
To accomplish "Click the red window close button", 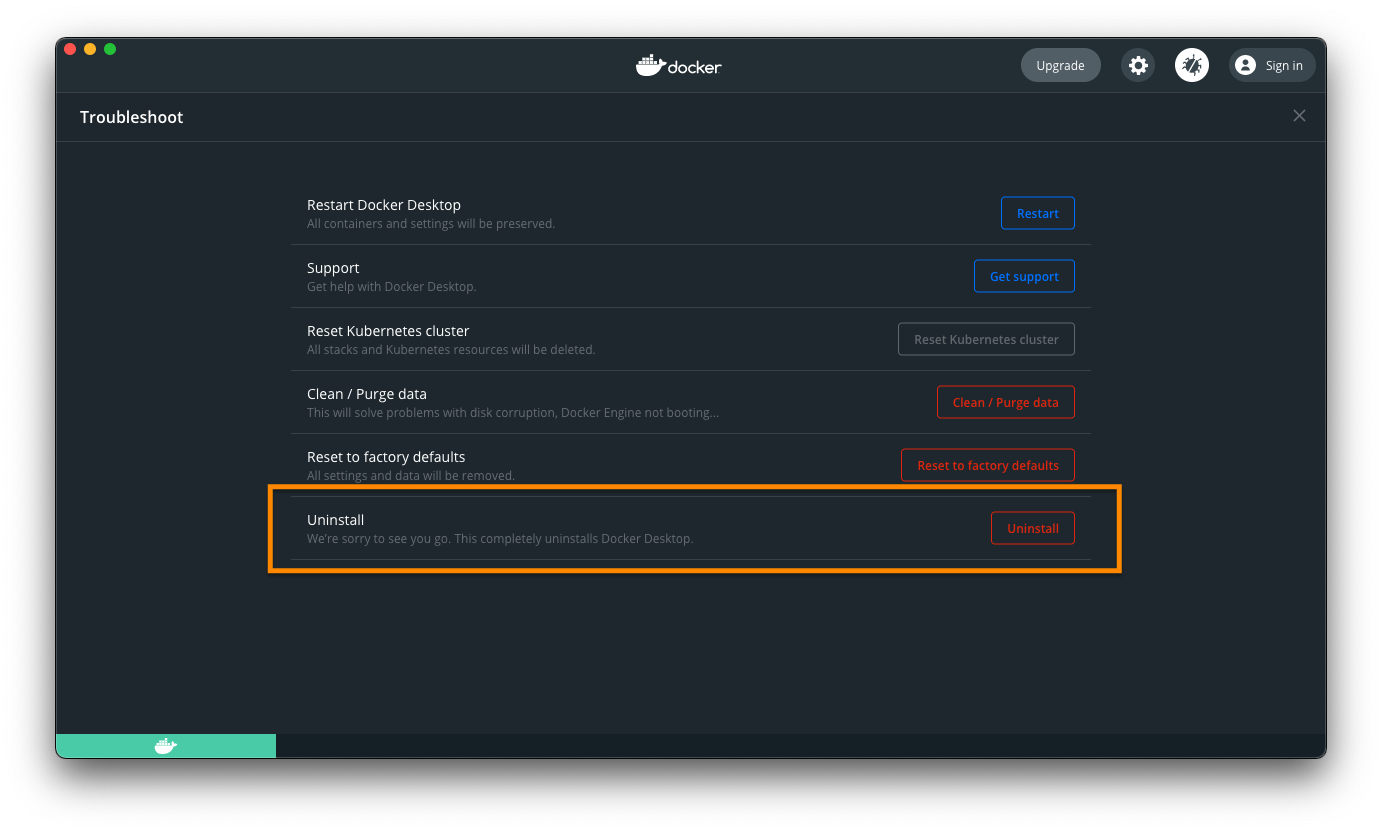I will [70, 49].
